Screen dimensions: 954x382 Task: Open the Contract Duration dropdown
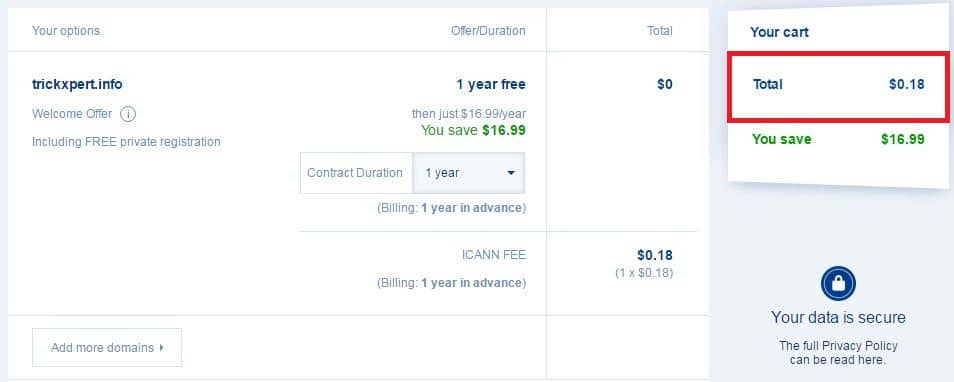[x=468, y=173]
